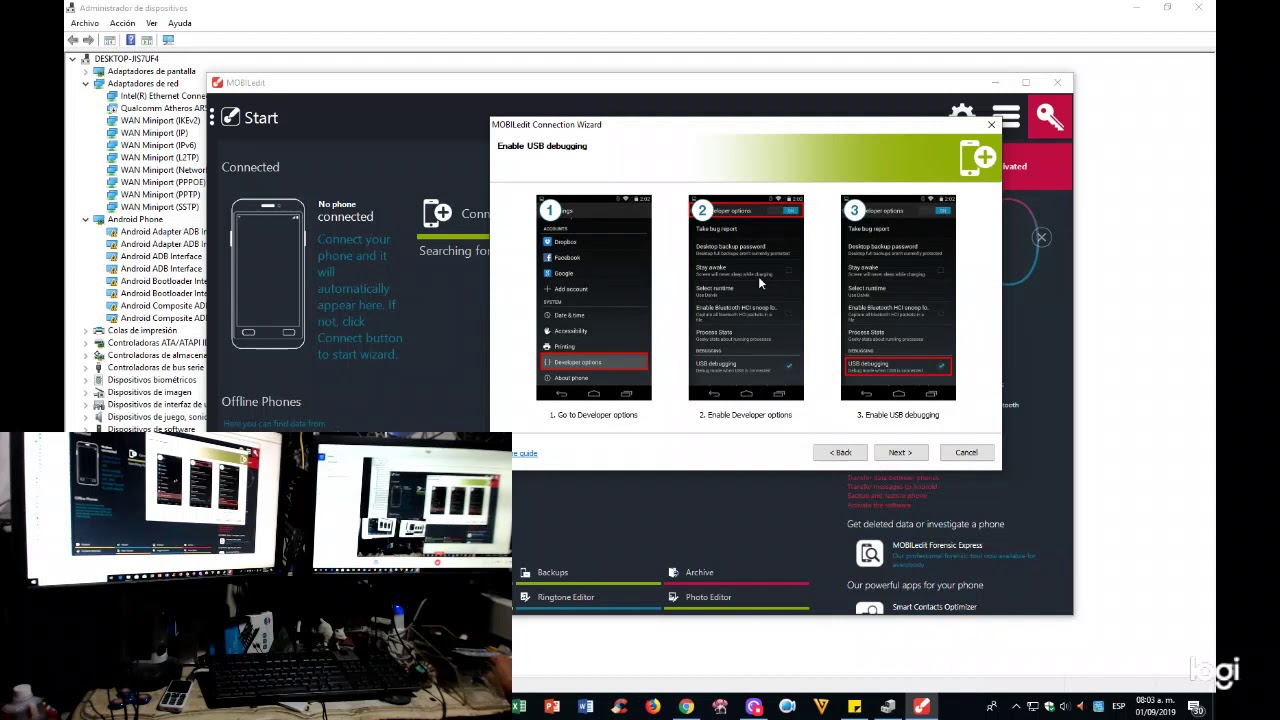This screenshot has height=720, width=1280.
Task: Click the Connect phone-plus icon
Action: click(x=437, y=213)
